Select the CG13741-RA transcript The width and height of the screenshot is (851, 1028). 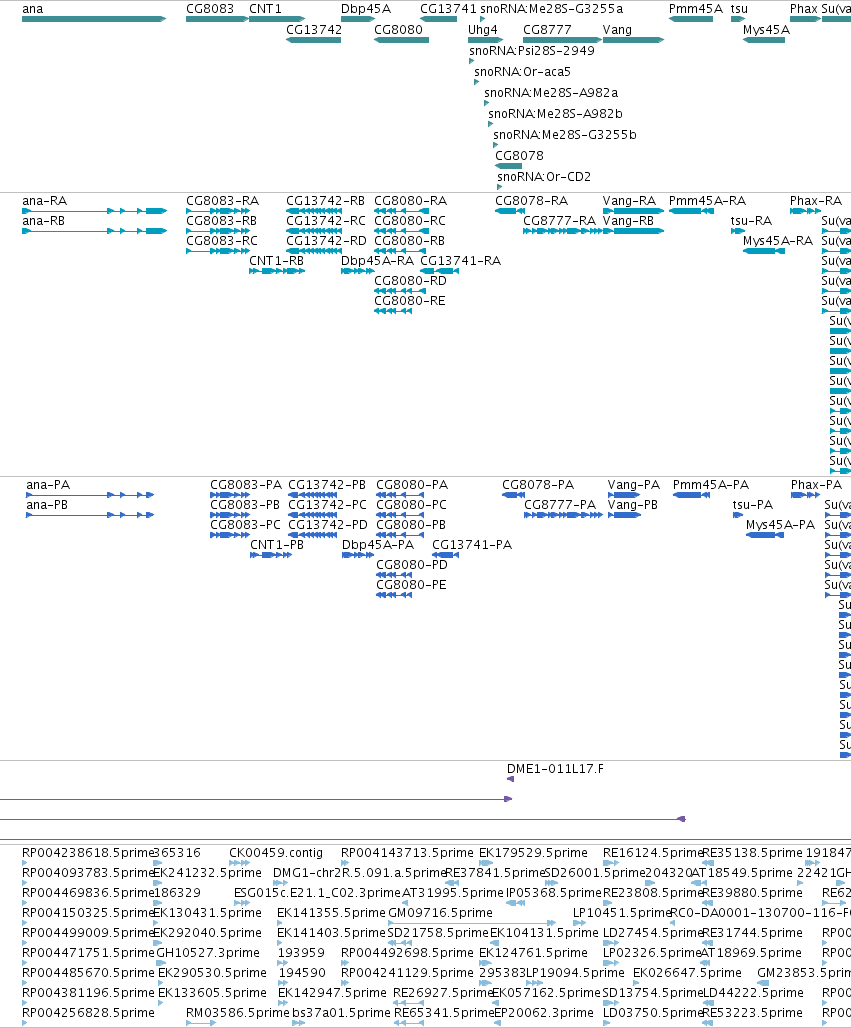point(439,271)
